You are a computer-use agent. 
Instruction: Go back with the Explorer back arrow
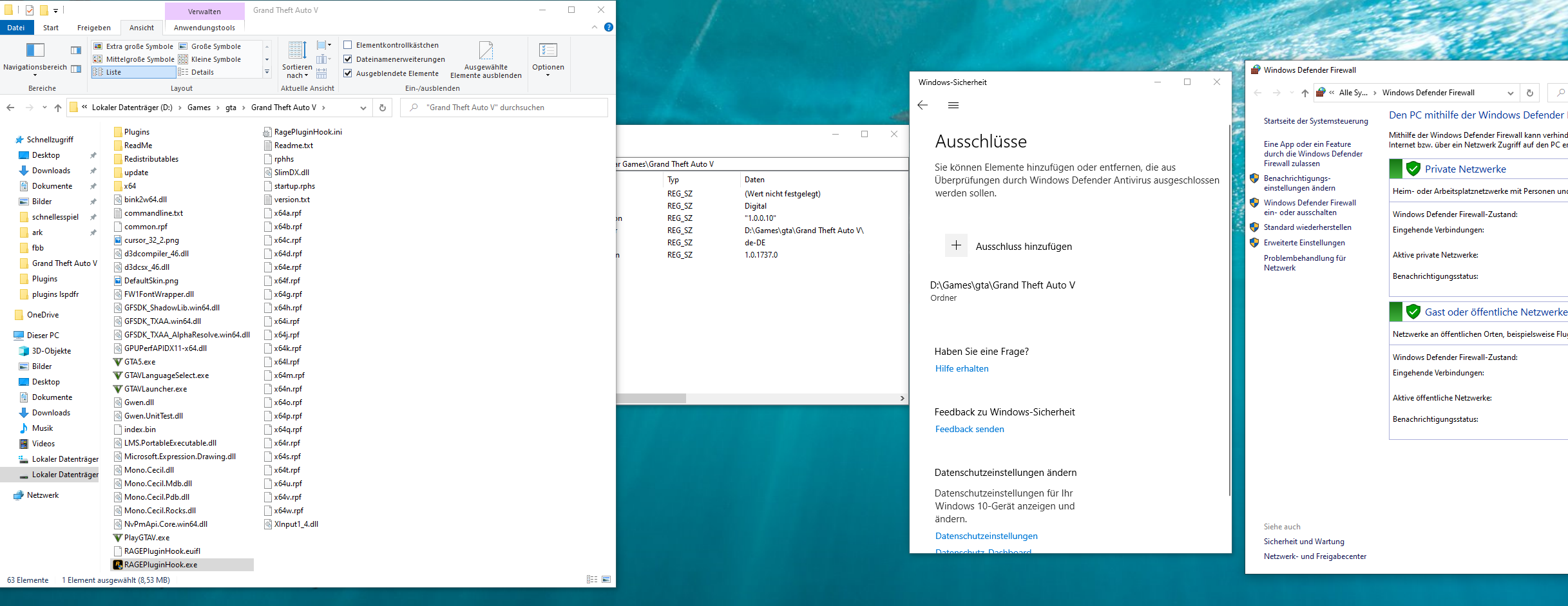pos(10,108)
